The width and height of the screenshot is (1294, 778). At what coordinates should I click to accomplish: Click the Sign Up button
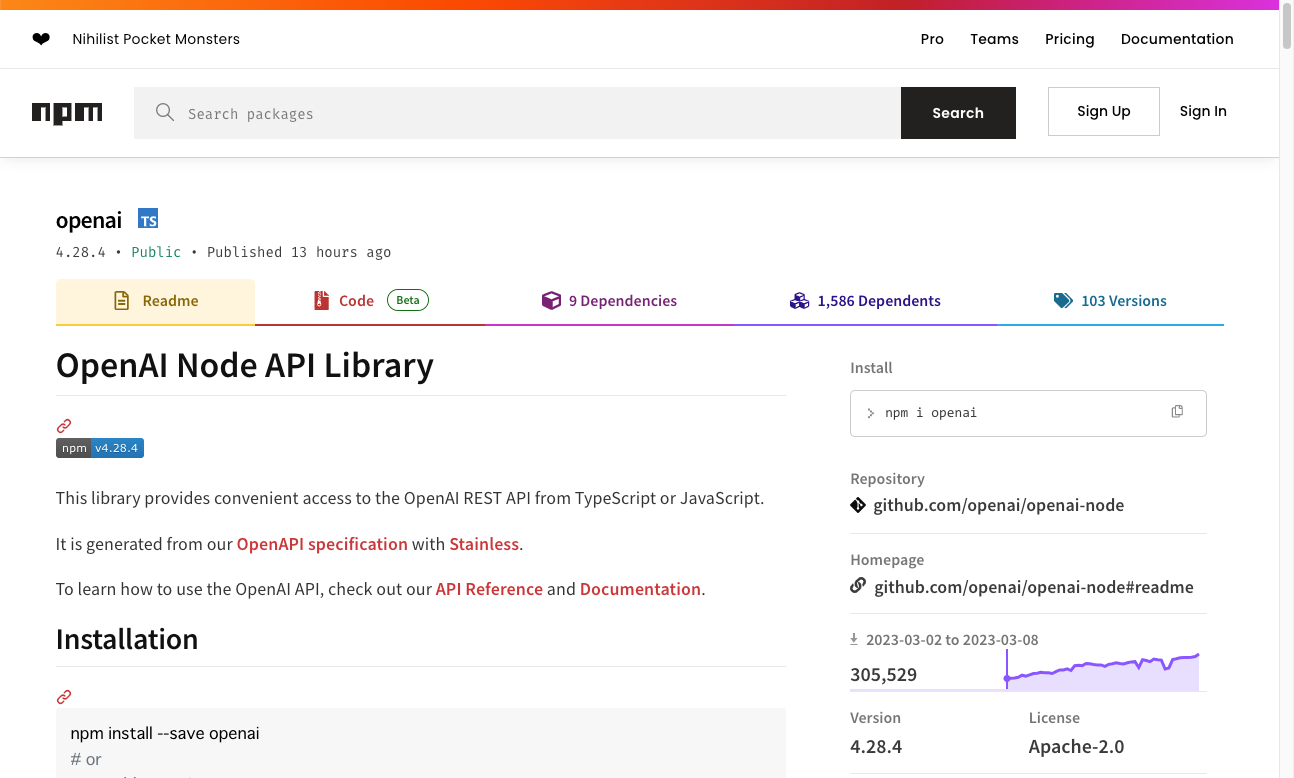pyautogui.click(x=1104, y=111)
